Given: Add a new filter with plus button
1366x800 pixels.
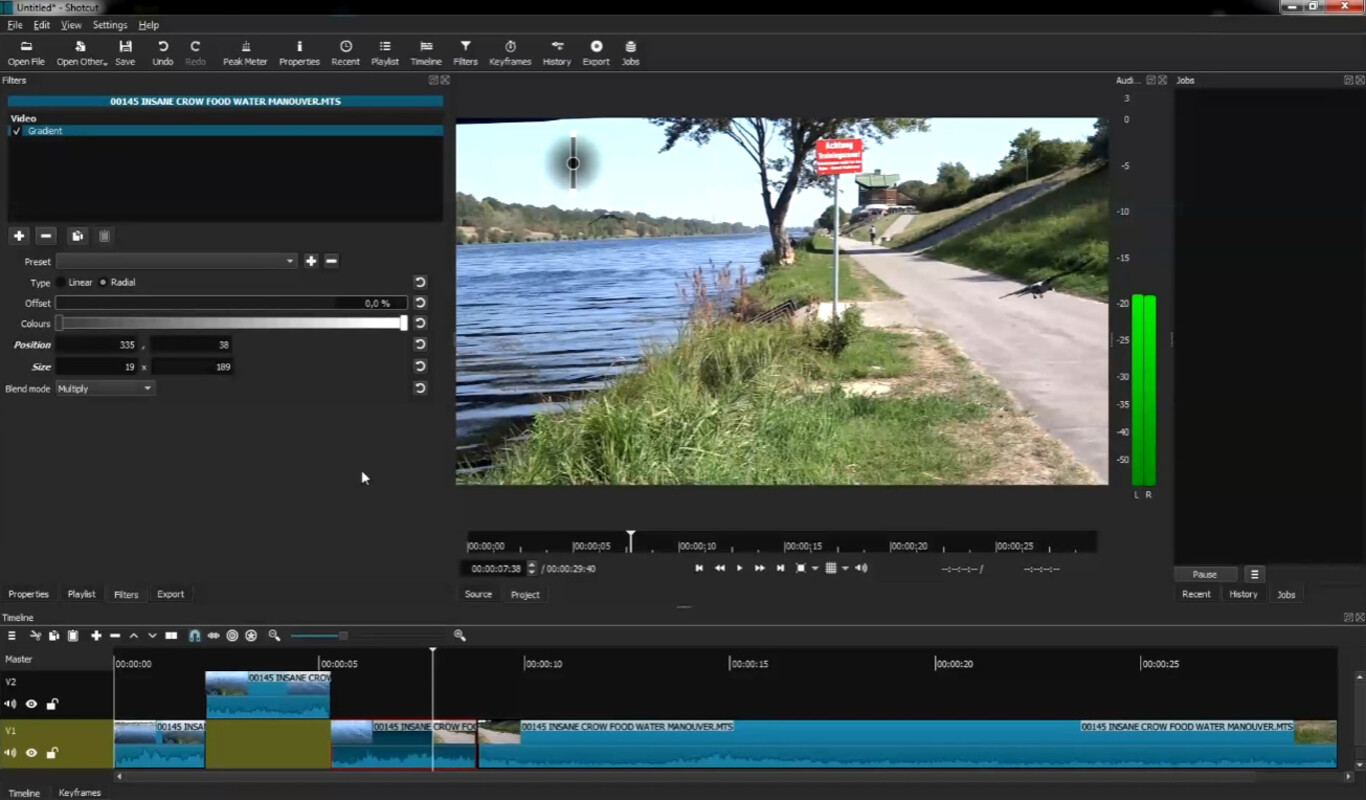Looking at the screenshot, I should [x=19, y=236].
